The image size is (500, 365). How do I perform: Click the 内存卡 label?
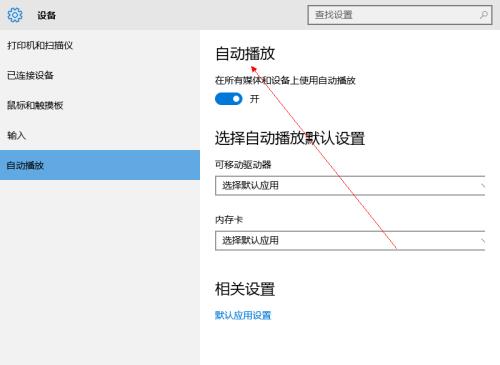[x=229, y=220]
